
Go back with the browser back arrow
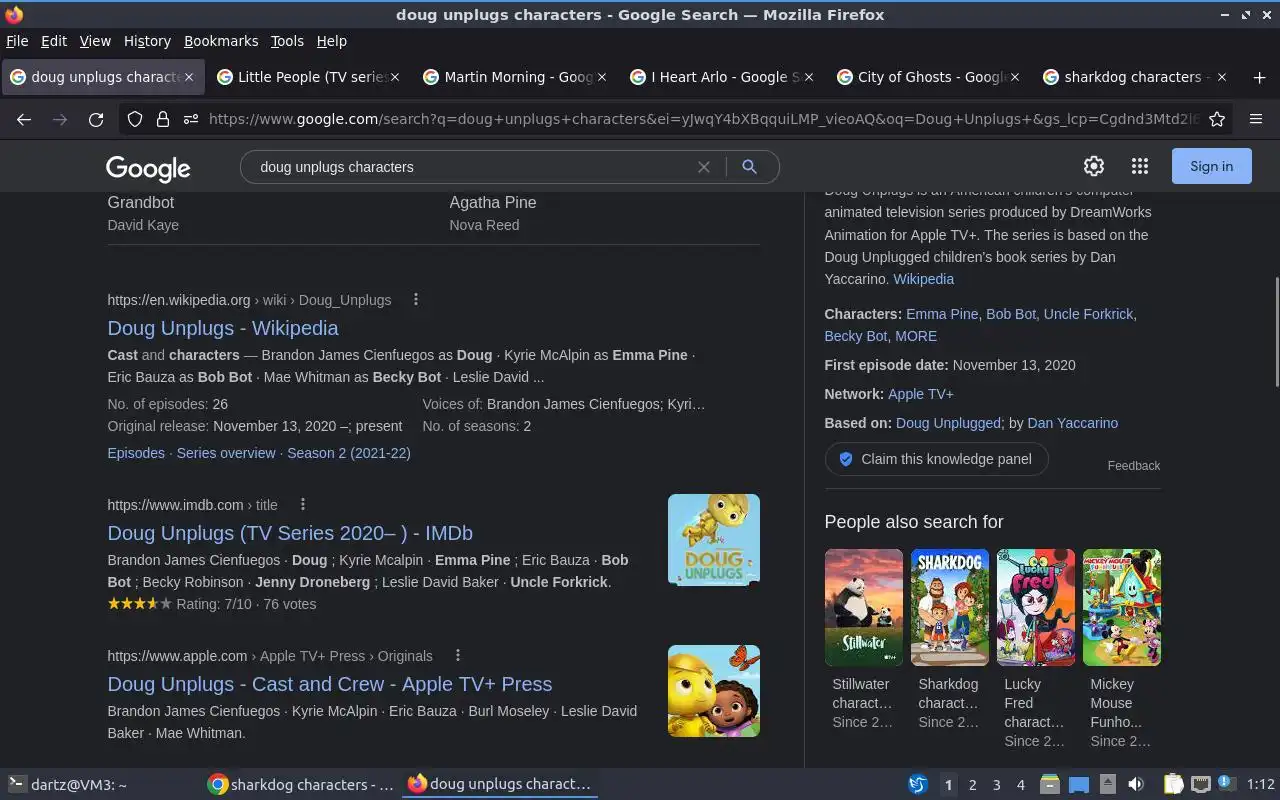[24, 119]
